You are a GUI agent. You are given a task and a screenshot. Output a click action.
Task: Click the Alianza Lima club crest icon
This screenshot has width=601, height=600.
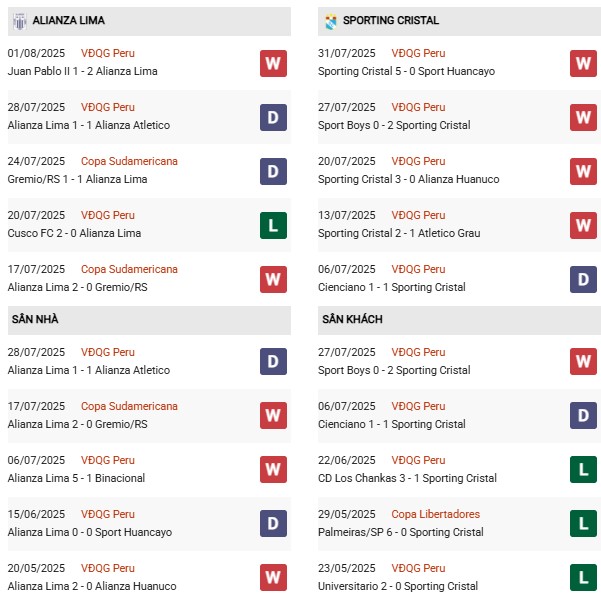pos(19,20)
